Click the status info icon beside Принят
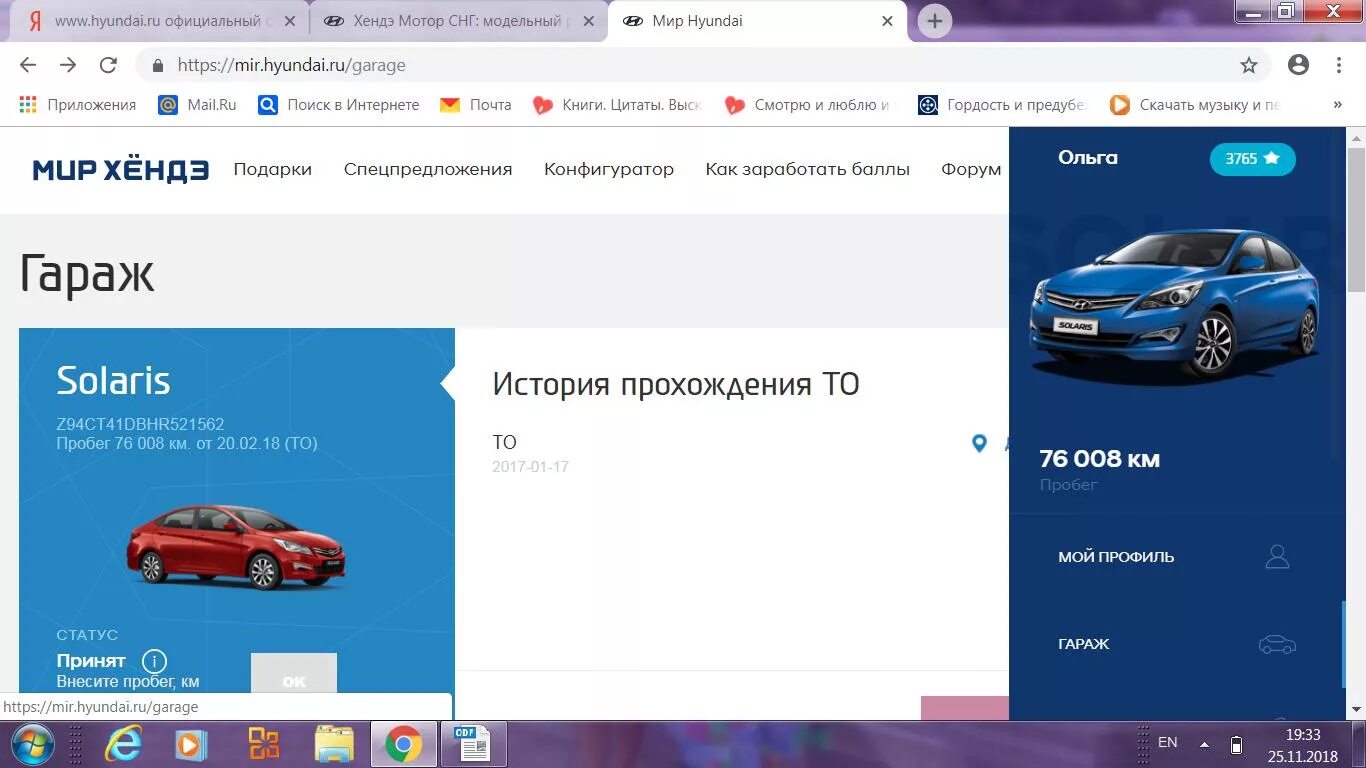 pyautogui.click(x=154, y=661)
